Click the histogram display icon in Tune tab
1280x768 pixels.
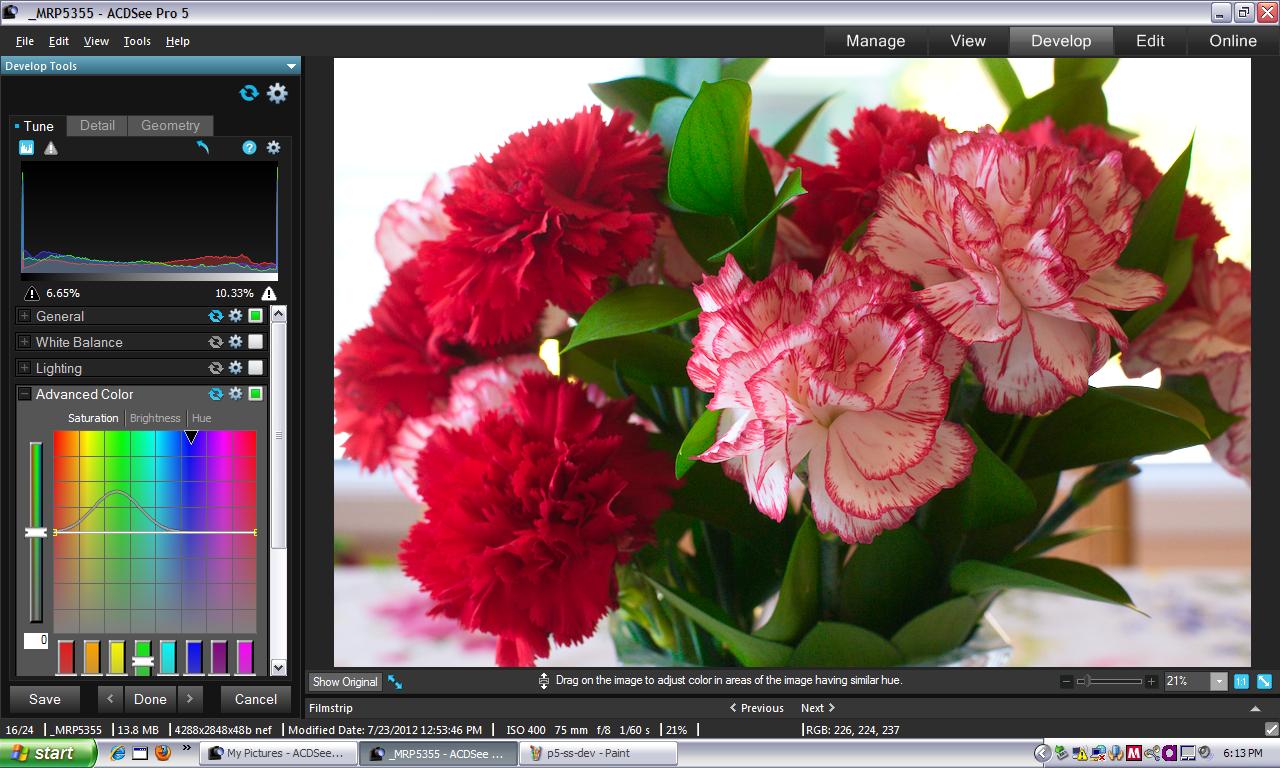(27, 148)
